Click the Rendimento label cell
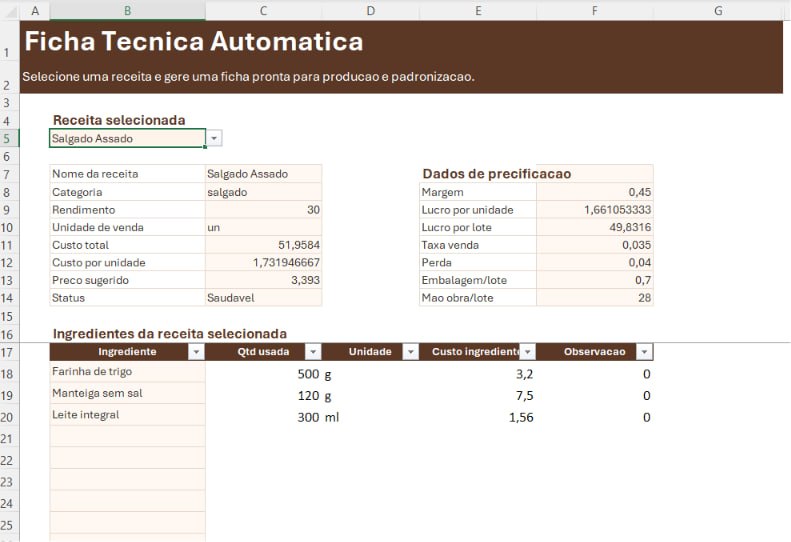The image size is (791, 542). tap(128, 209)
